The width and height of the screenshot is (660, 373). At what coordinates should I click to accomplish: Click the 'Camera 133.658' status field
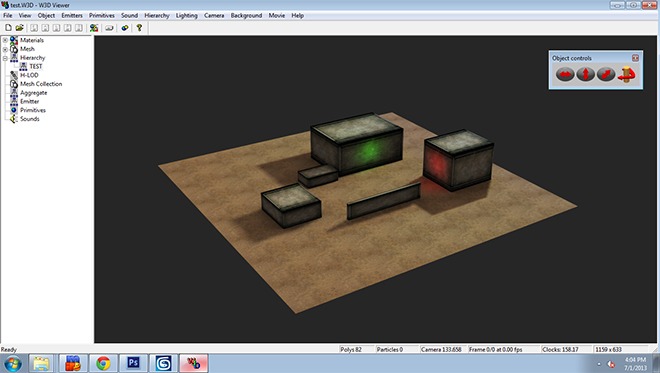pyautogui.click(x=442, y=349)
